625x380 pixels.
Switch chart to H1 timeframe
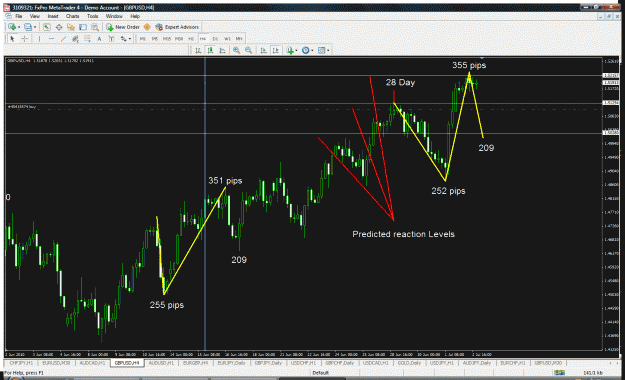click(x=191, y=39)
